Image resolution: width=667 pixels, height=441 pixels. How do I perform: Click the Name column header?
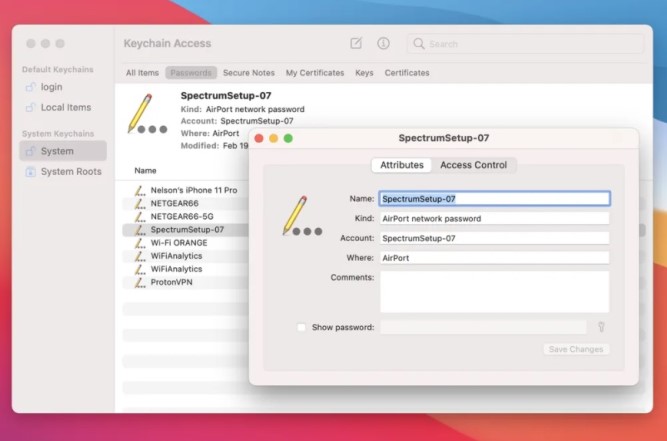coord(146,171)
